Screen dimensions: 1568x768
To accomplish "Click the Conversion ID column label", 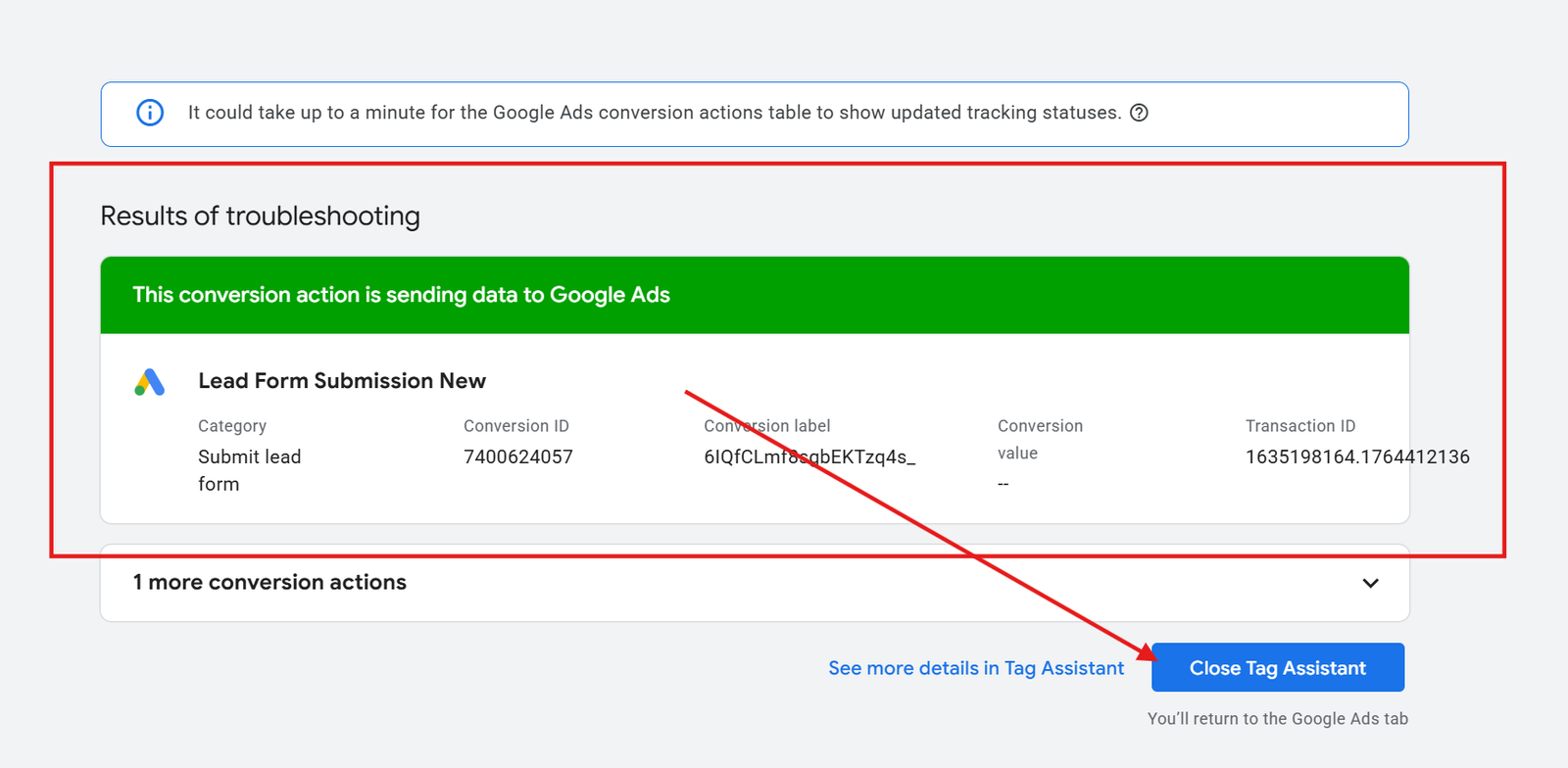I will click(516, 426).
